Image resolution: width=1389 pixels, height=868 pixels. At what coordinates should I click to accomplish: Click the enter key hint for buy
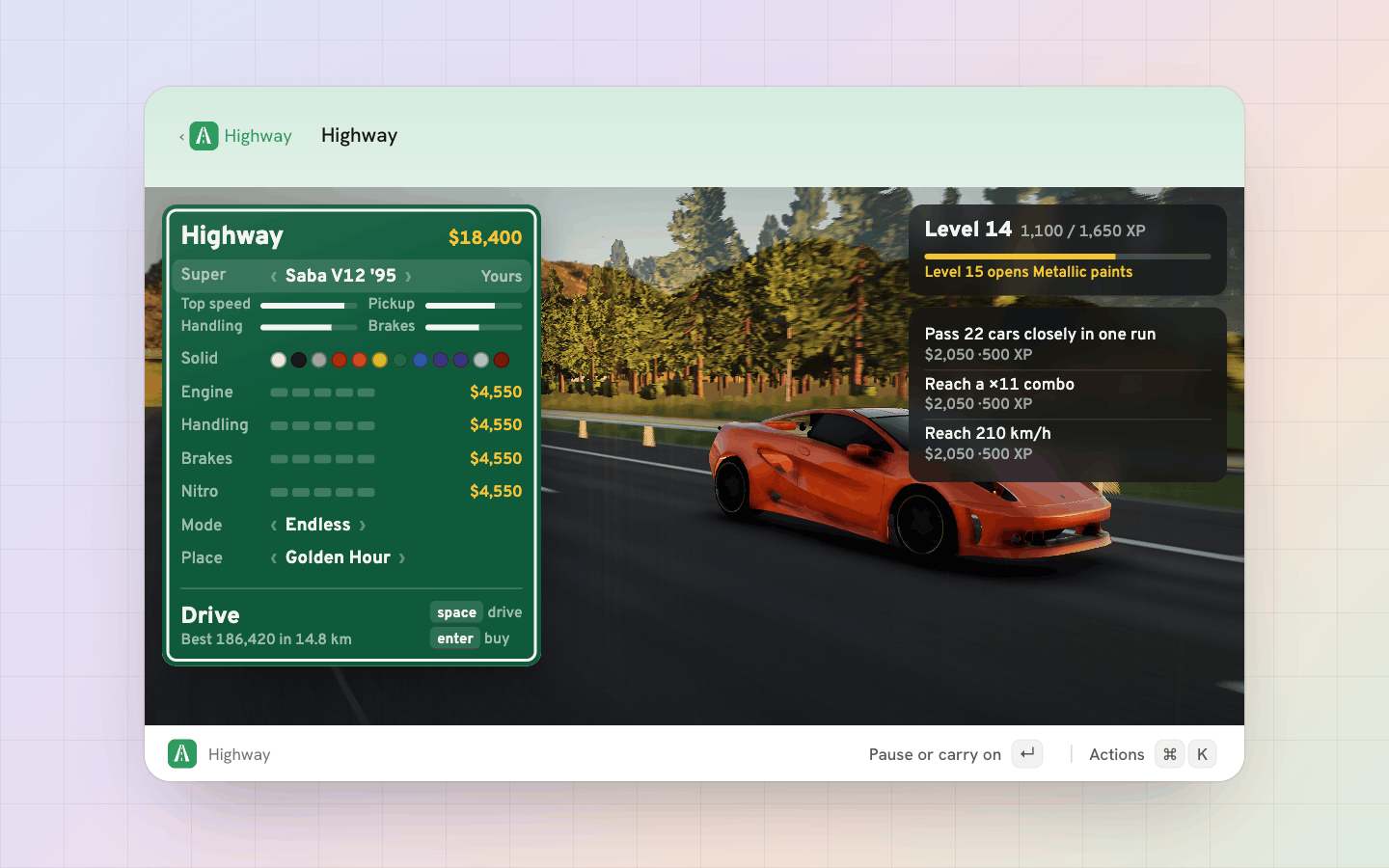pyautogui.click(x=455, y=638)
